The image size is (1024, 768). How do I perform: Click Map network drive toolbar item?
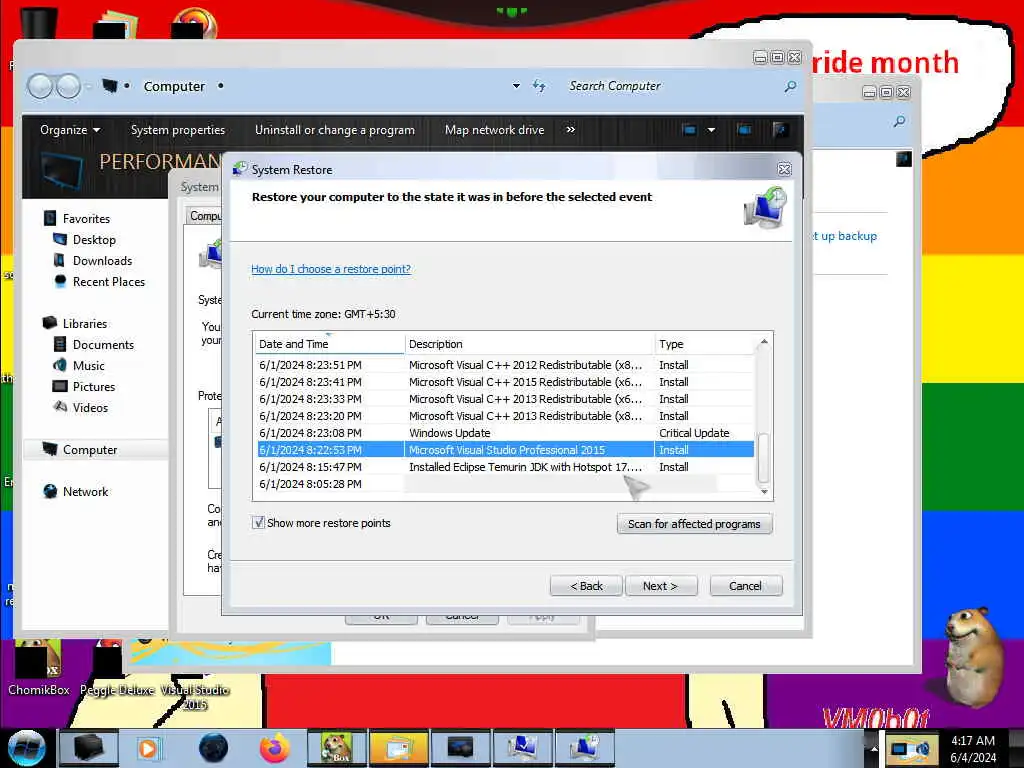tap(494, 130)
